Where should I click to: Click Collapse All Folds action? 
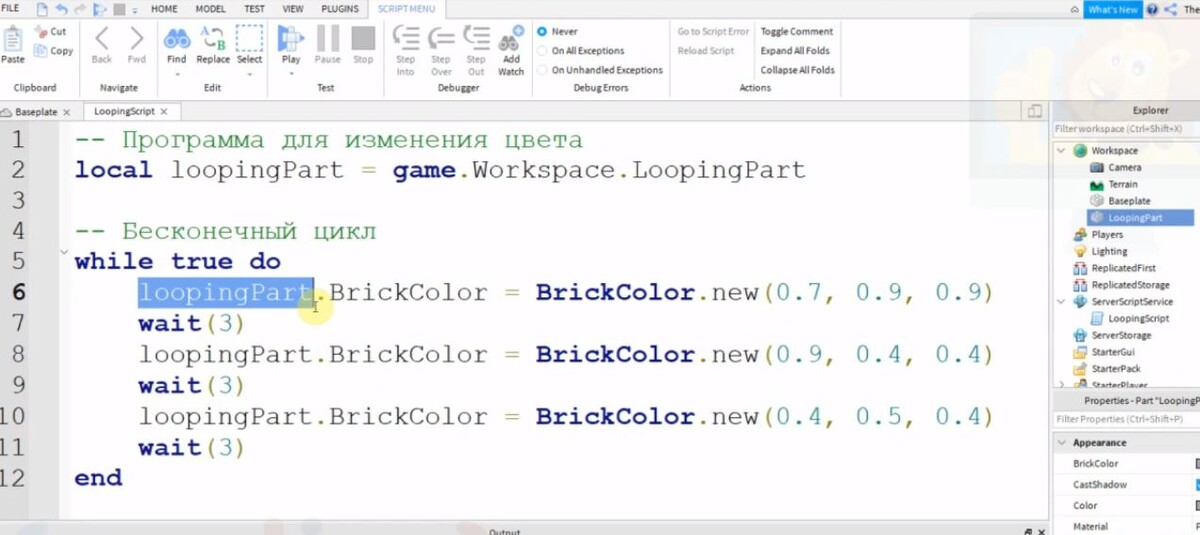coord(798,70)
